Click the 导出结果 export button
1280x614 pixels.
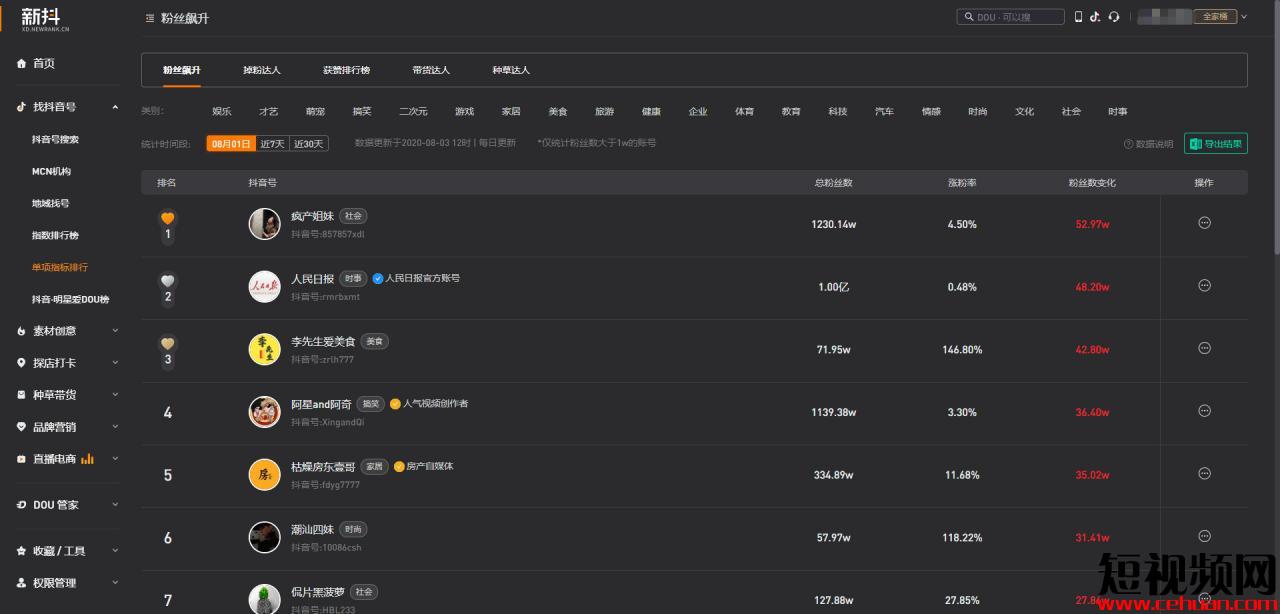click(x=1216, y=144)
